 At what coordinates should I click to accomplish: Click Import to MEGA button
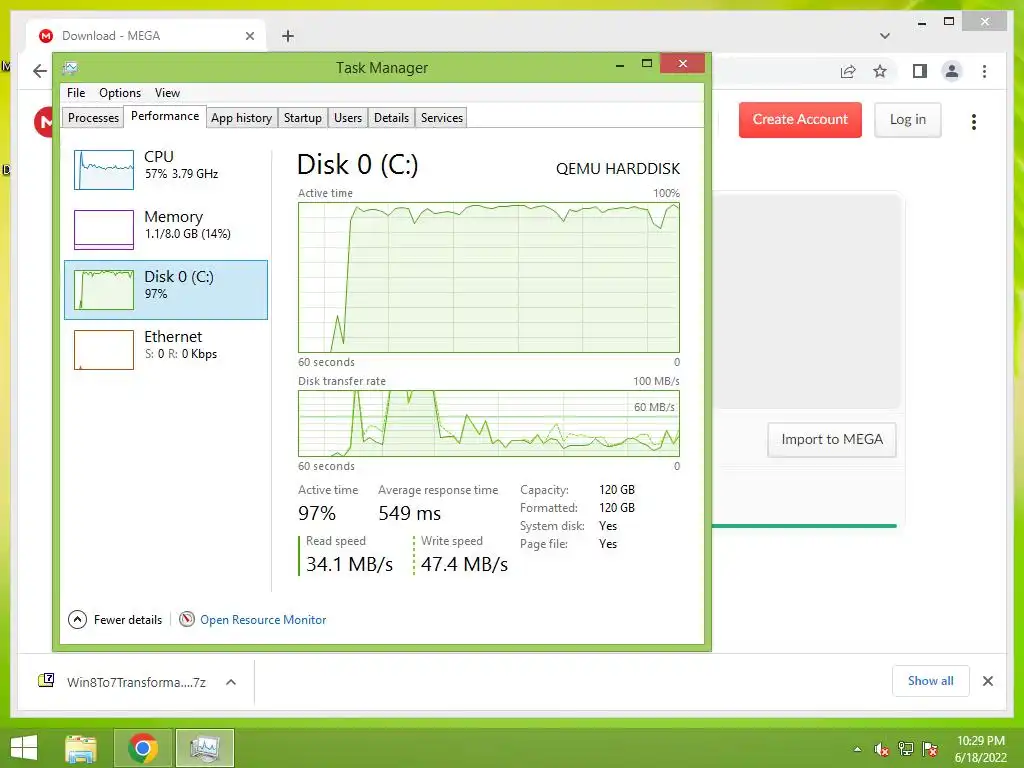point(831,440)
